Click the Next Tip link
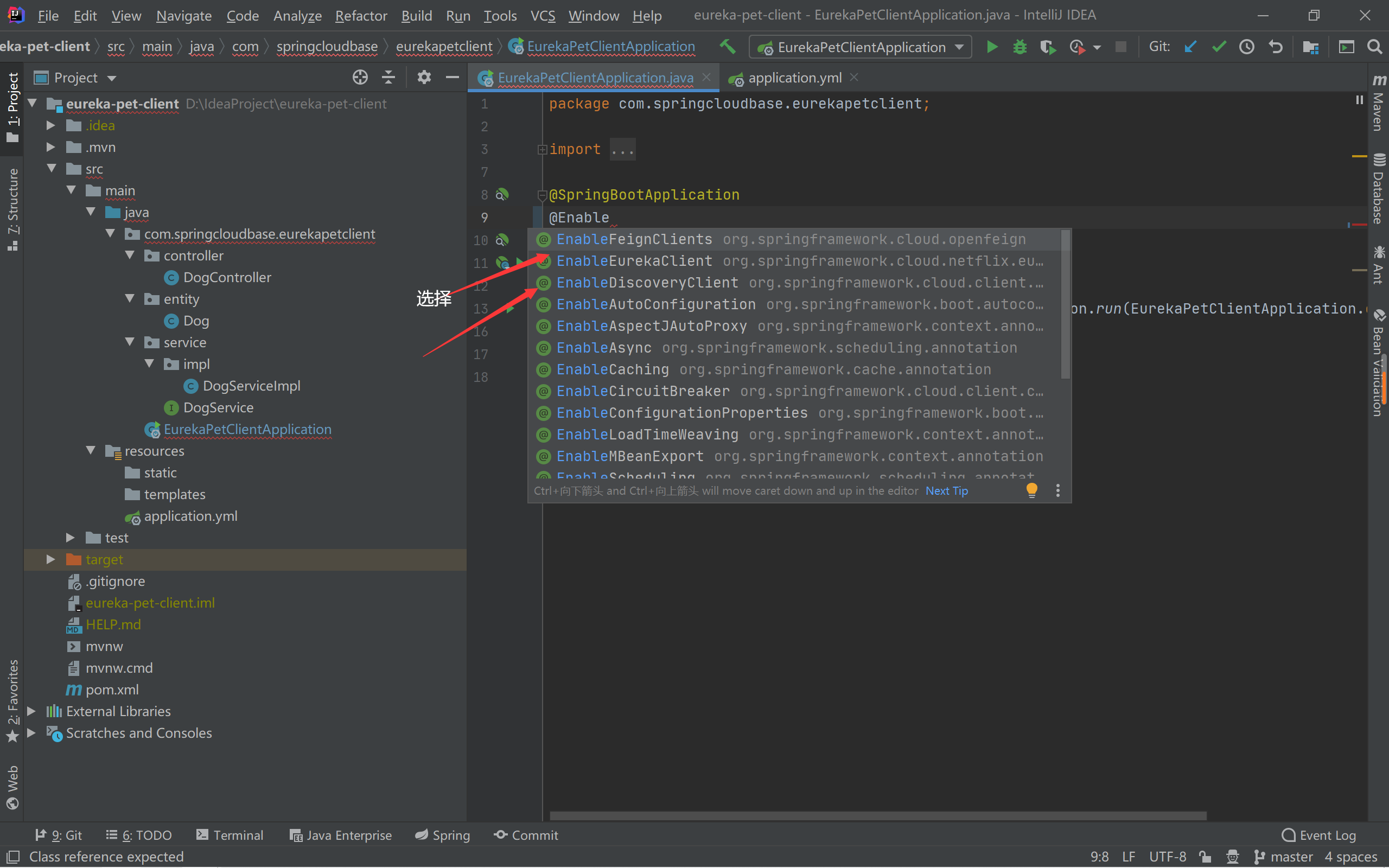This screenshot has width=1389, height=868. (946, 491)
